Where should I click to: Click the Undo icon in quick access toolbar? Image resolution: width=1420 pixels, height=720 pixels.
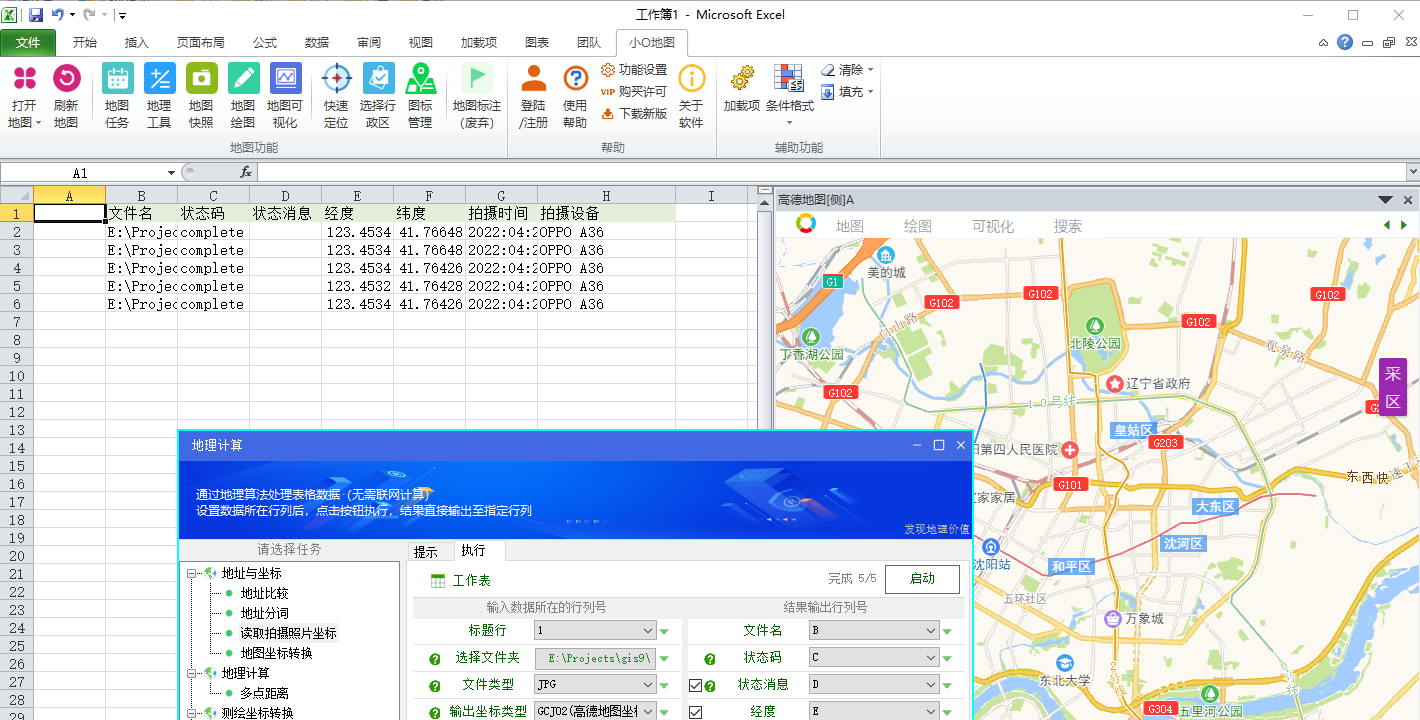coord(58,15)
